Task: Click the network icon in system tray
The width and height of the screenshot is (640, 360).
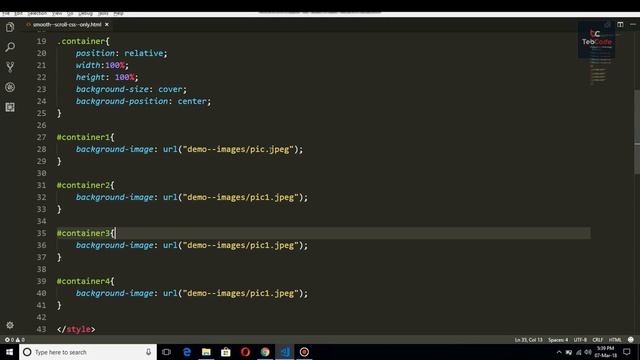Action: [578, 352]
